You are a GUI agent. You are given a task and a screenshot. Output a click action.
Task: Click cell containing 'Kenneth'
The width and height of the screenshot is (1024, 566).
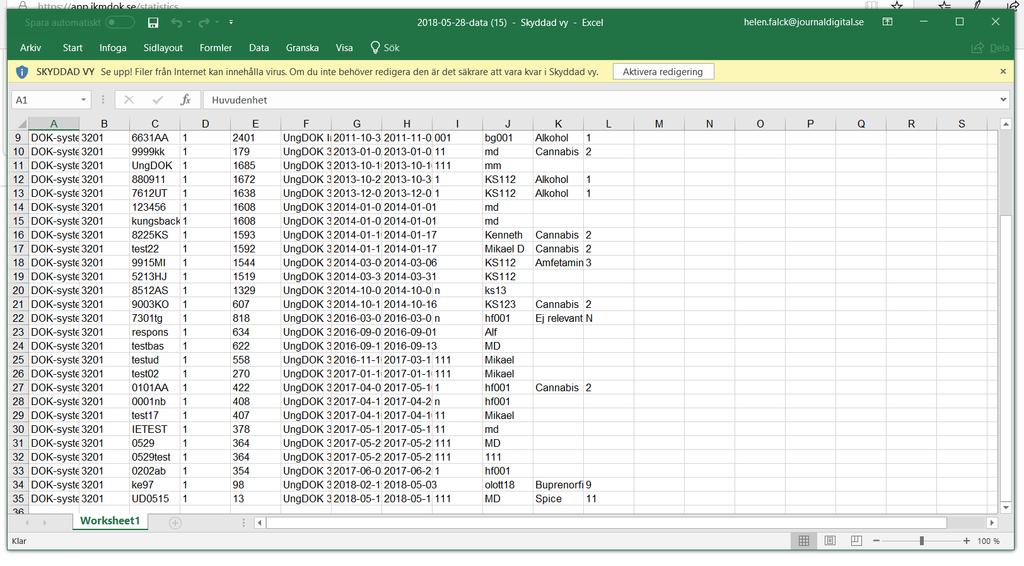pyautogui.click(x=508, y=234)
